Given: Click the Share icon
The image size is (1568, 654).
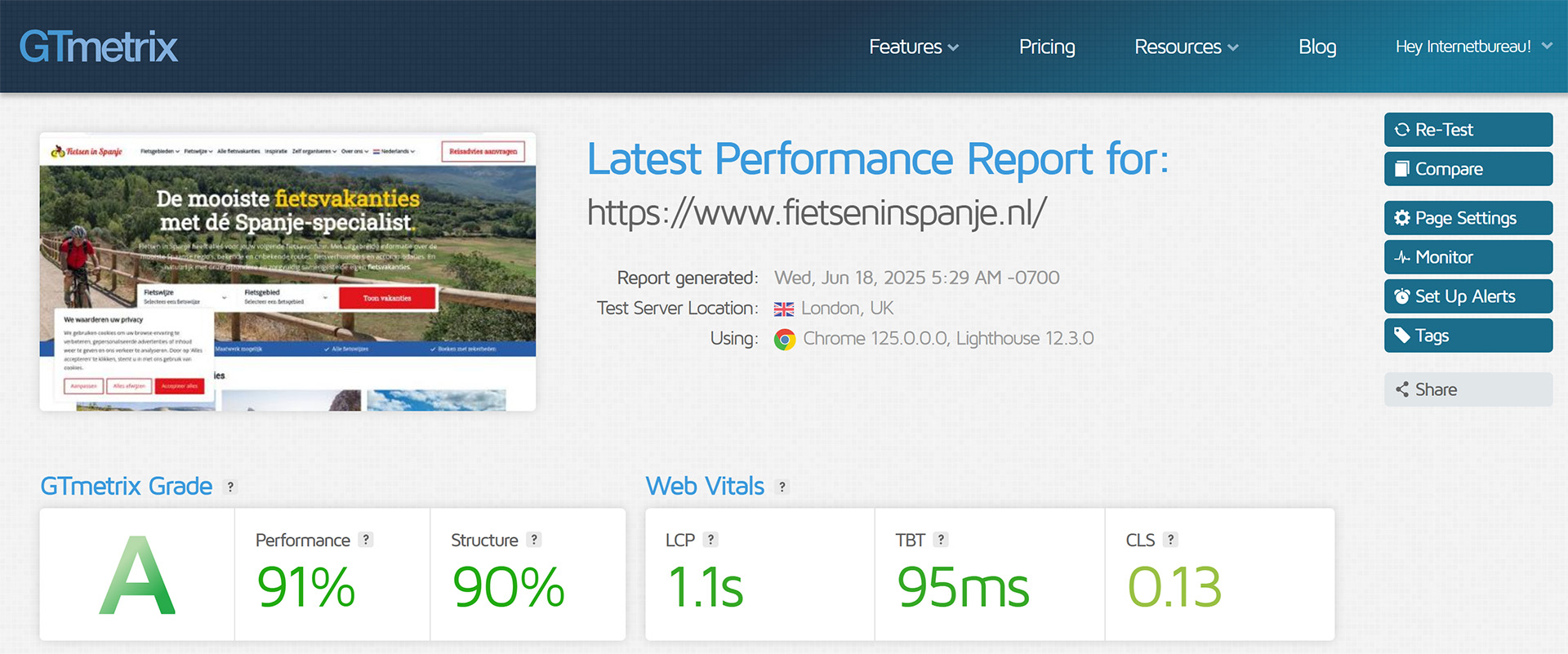Looking at the screenshot, I should [x=1402, y=389].
